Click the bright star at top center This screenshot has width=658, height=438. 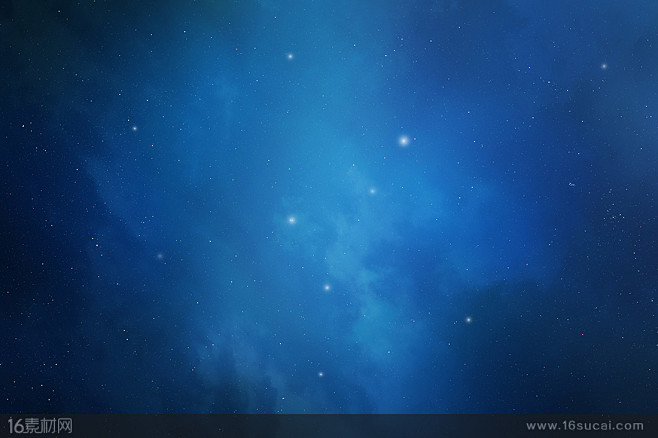tap(290, 56)
